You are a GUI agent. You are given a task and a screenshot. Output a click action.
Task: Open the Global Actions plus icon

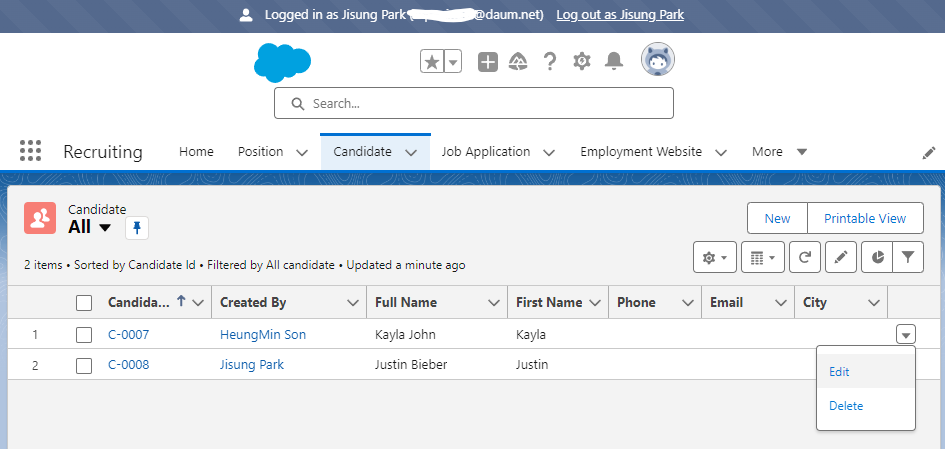point(487,62)
